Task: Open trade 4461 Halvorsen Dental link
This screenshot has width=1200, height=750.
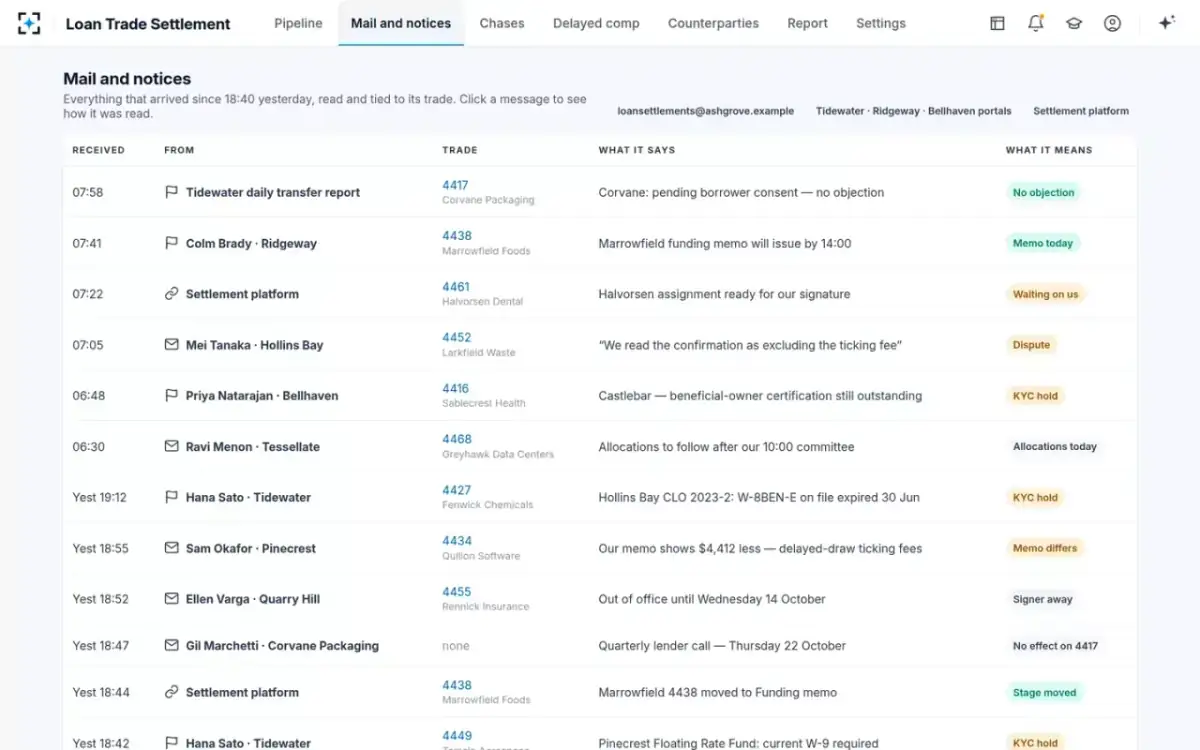Action: point(456,287)
